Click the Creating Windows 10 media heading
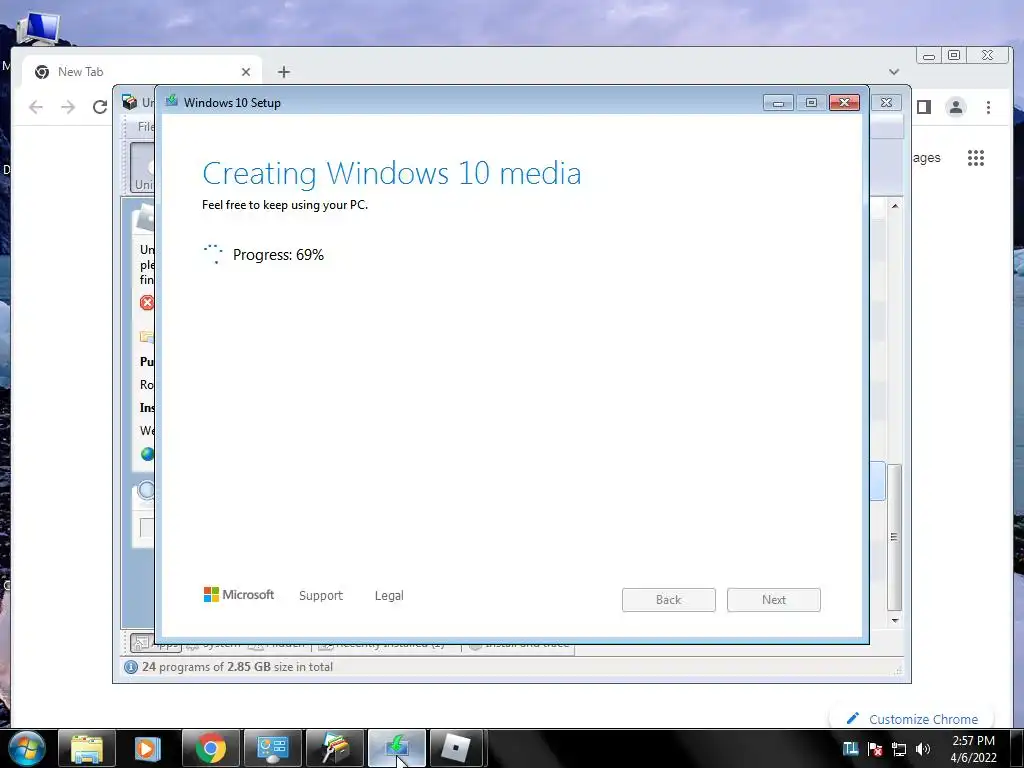 click(x=392, y=173)
